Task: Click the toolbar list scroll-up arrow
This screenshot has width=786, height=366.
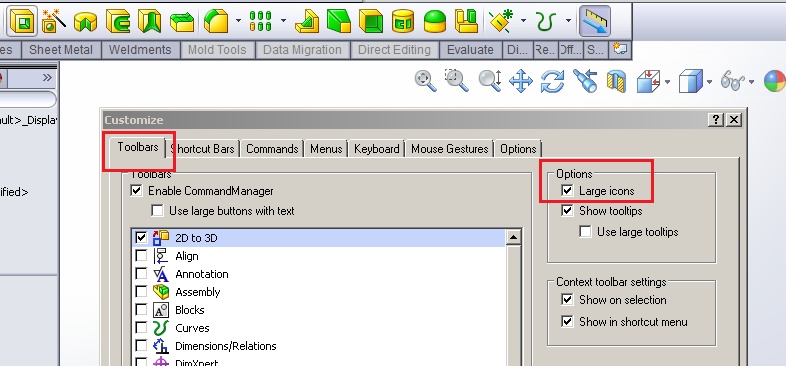Action: [x=513, y=237]
